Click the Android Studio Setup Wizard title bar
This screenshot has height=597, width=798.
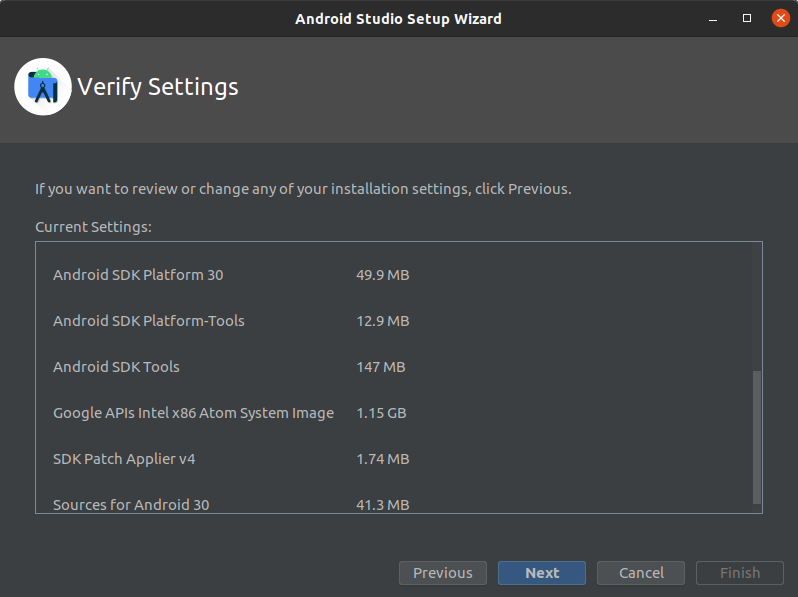398,19
